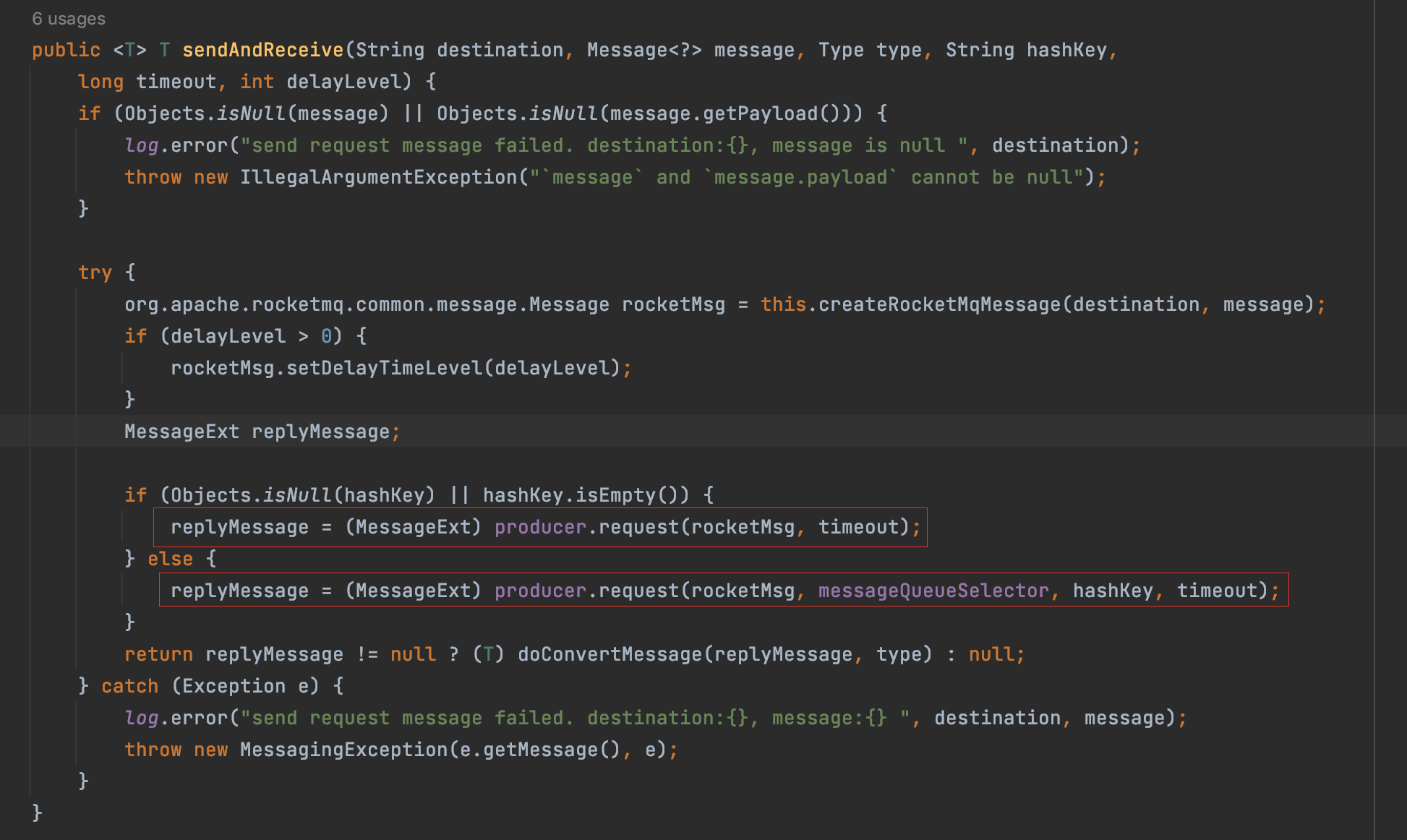Click IllegalArgumentException class name
The image size is (1407, 840).
378,177
